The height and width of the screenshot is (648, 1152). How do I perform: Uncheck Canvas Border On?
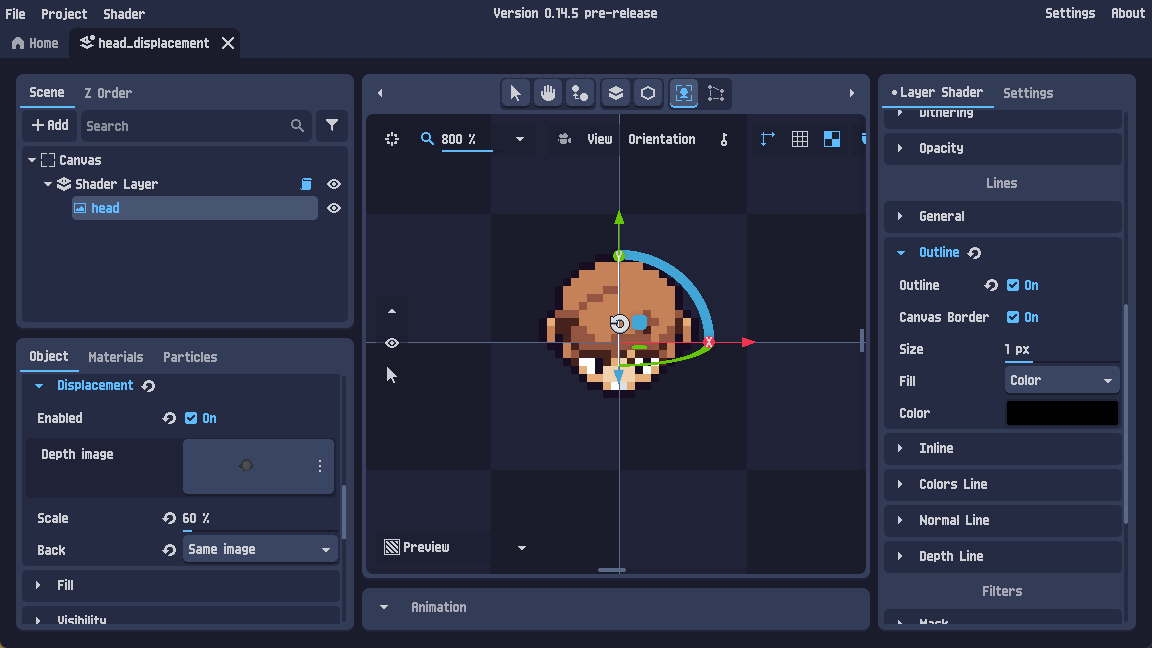point(1013,317)
